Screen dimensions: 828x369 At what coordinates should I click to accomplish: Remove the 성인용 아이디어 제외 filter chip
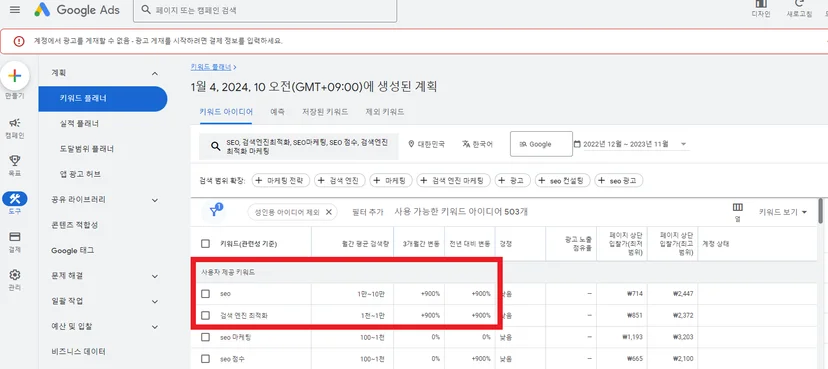click(328, 212)
